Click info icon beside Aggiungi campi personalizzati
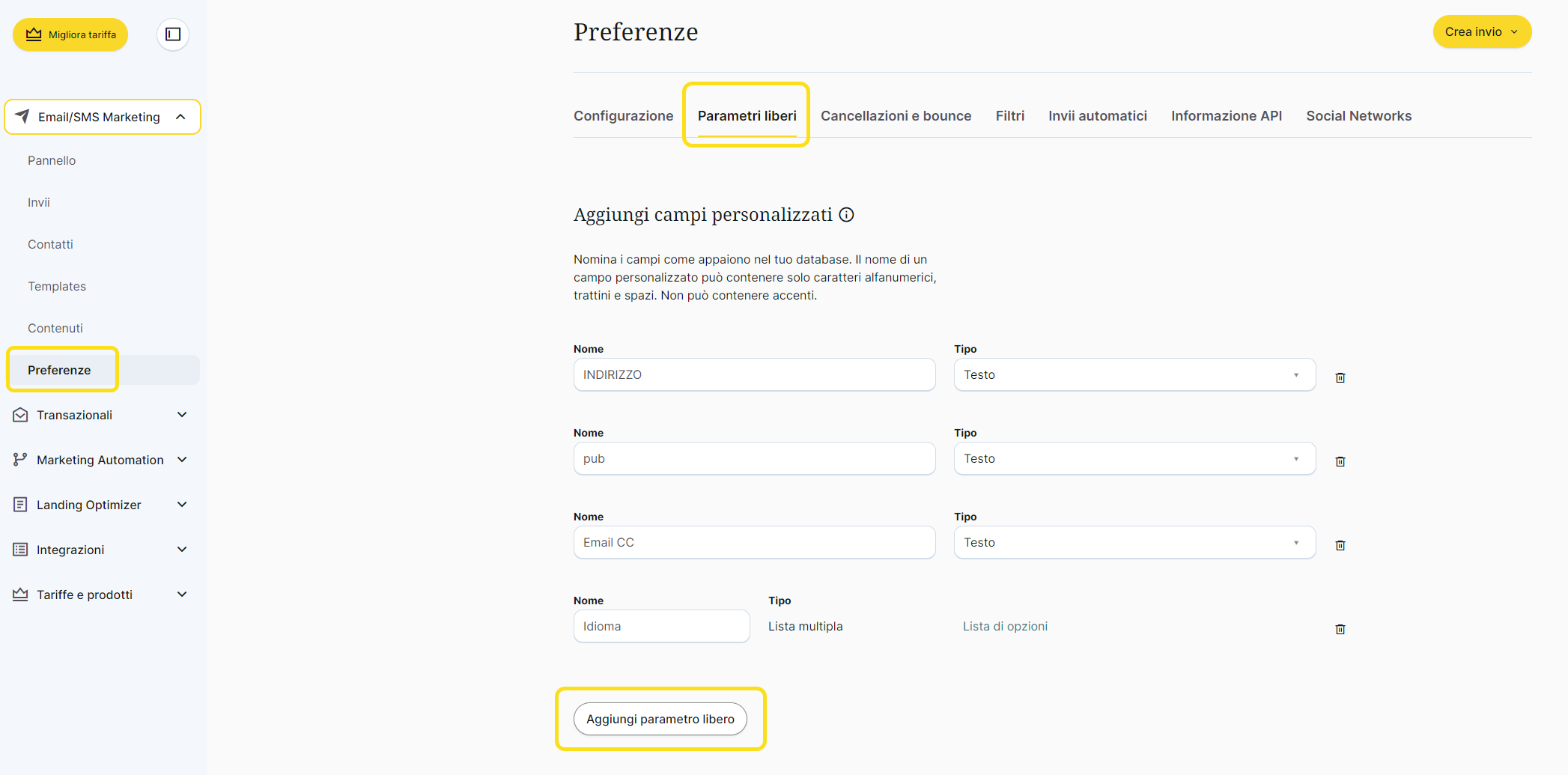1568x775 pixels. coord(846,215)
